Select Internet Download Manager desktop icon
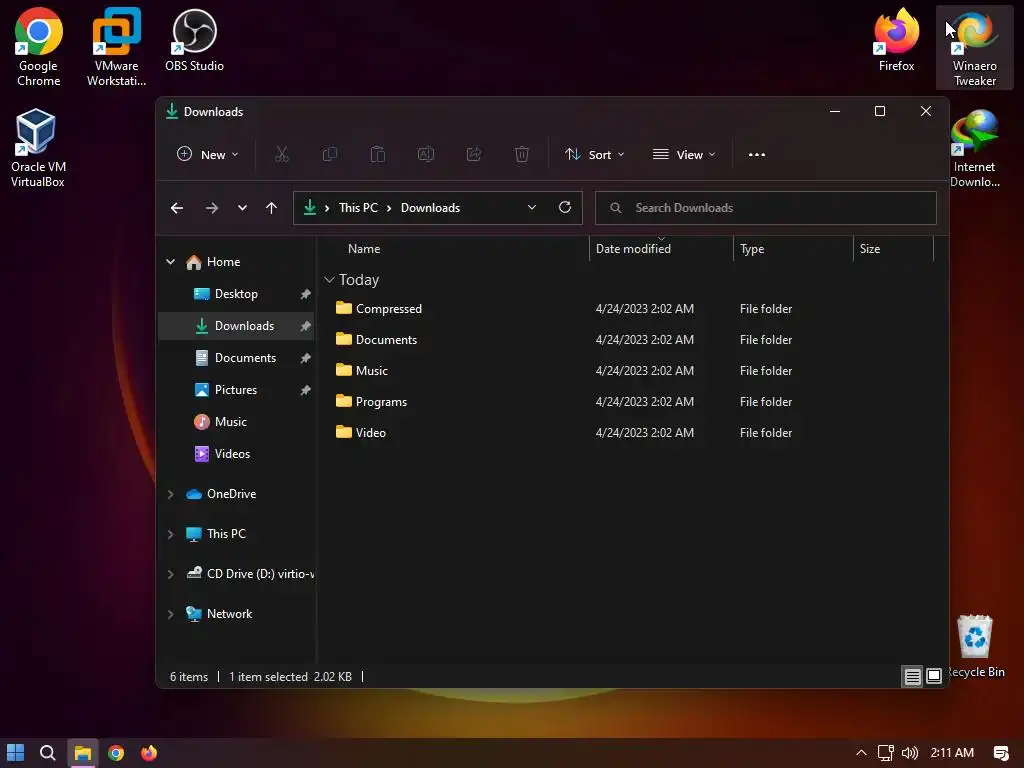Screen dimensions: 1024x768 point(974,148)
